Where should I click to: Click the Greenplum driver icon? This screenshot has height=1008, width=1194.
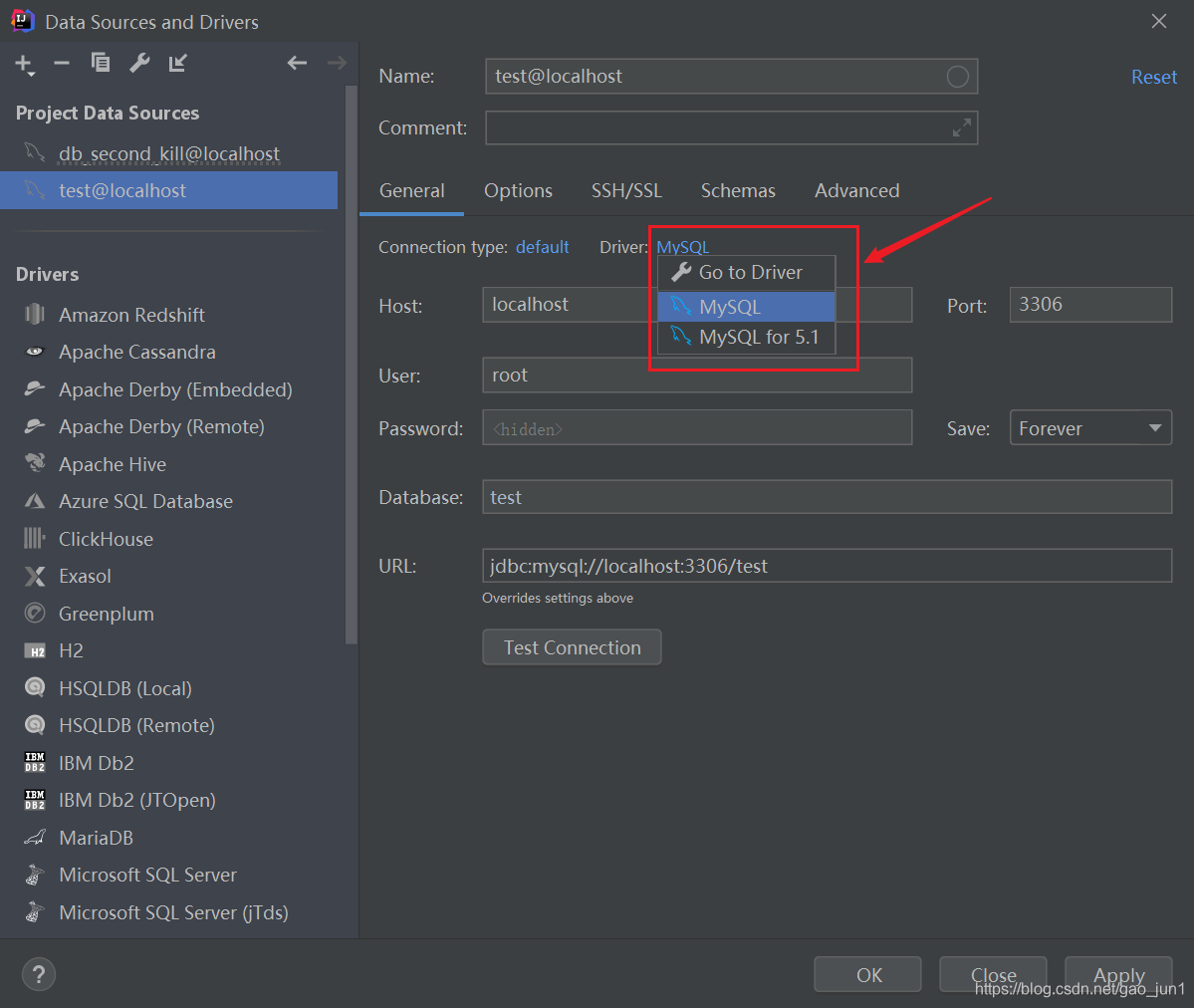click(34, 613)
